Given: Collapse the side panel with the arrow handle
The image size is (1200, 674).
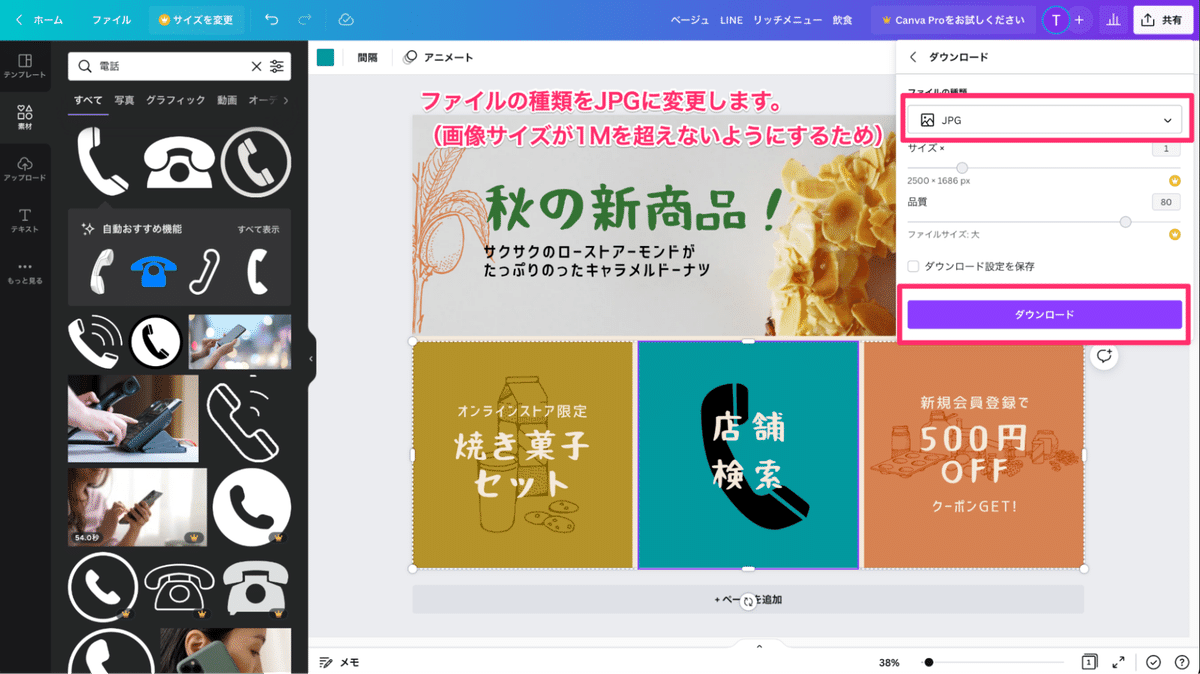Looking at the screenshot, I should pos(311,358).
